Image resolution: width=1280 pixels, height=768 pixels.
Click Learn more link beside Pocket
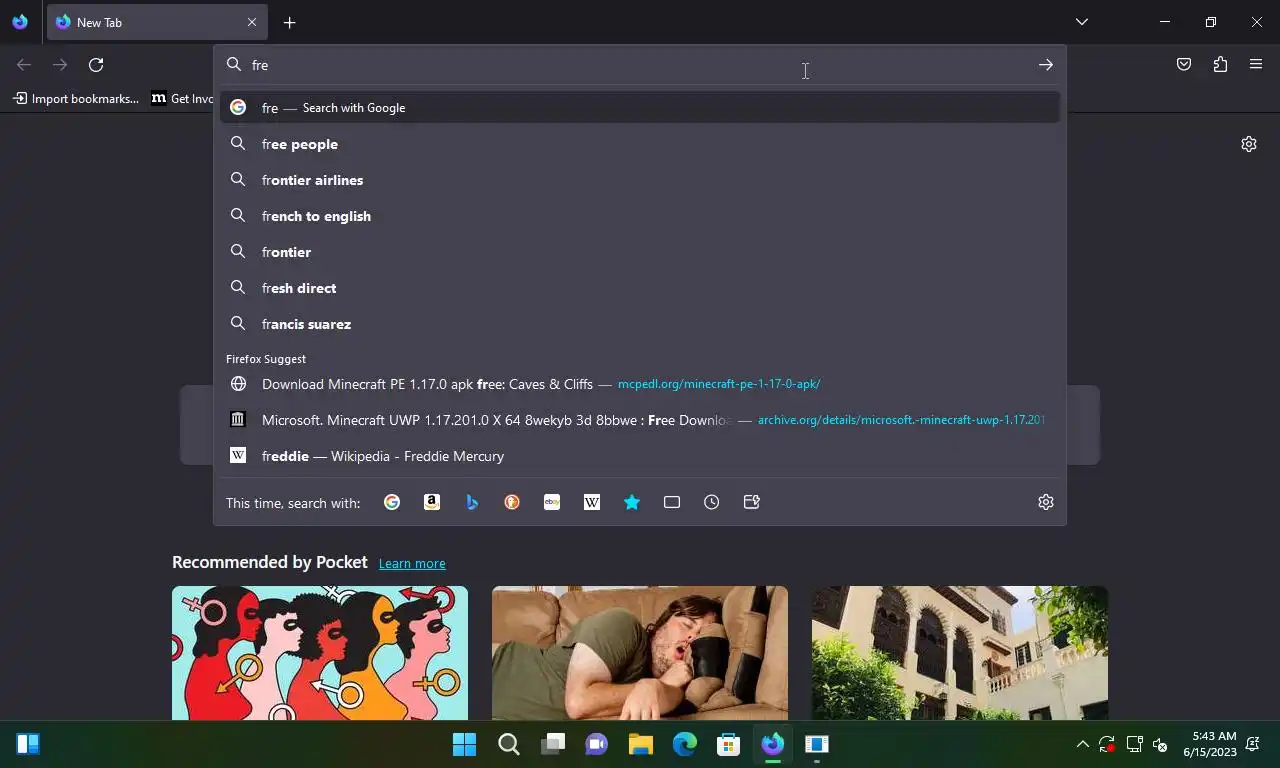pos(412,564)
